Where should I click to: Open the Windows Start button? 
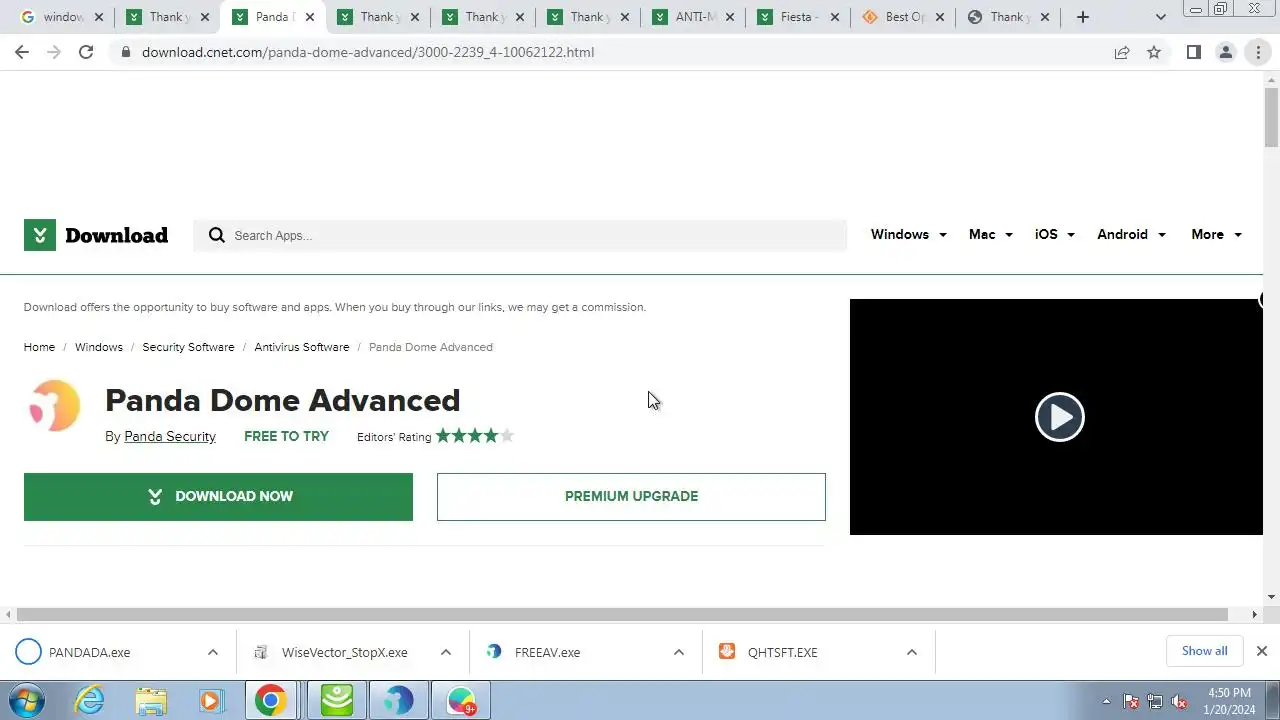click(x=27, y=700)
